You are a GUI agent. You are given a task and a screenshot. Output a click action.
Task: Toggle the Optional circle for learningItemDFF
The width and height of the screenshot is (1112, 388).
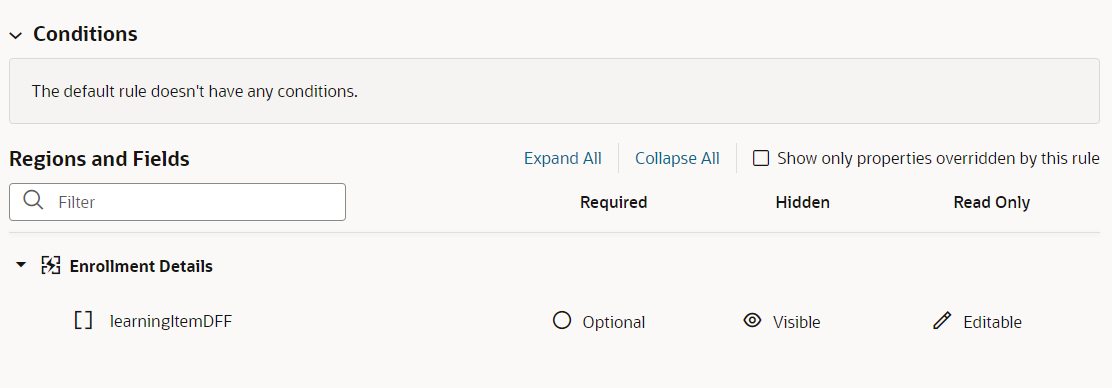(x=562, y=321)
